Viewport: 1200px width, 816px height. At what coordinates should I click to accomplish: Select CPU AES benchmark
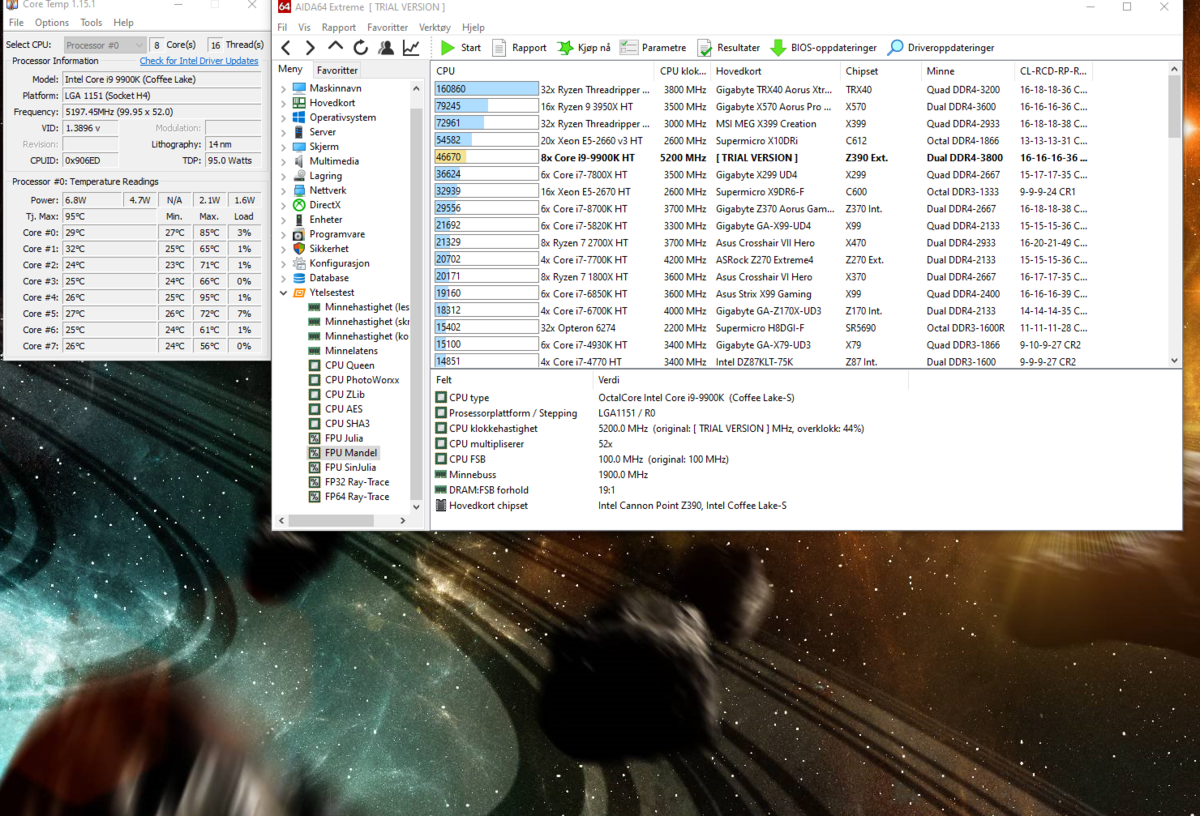(343, 409)
